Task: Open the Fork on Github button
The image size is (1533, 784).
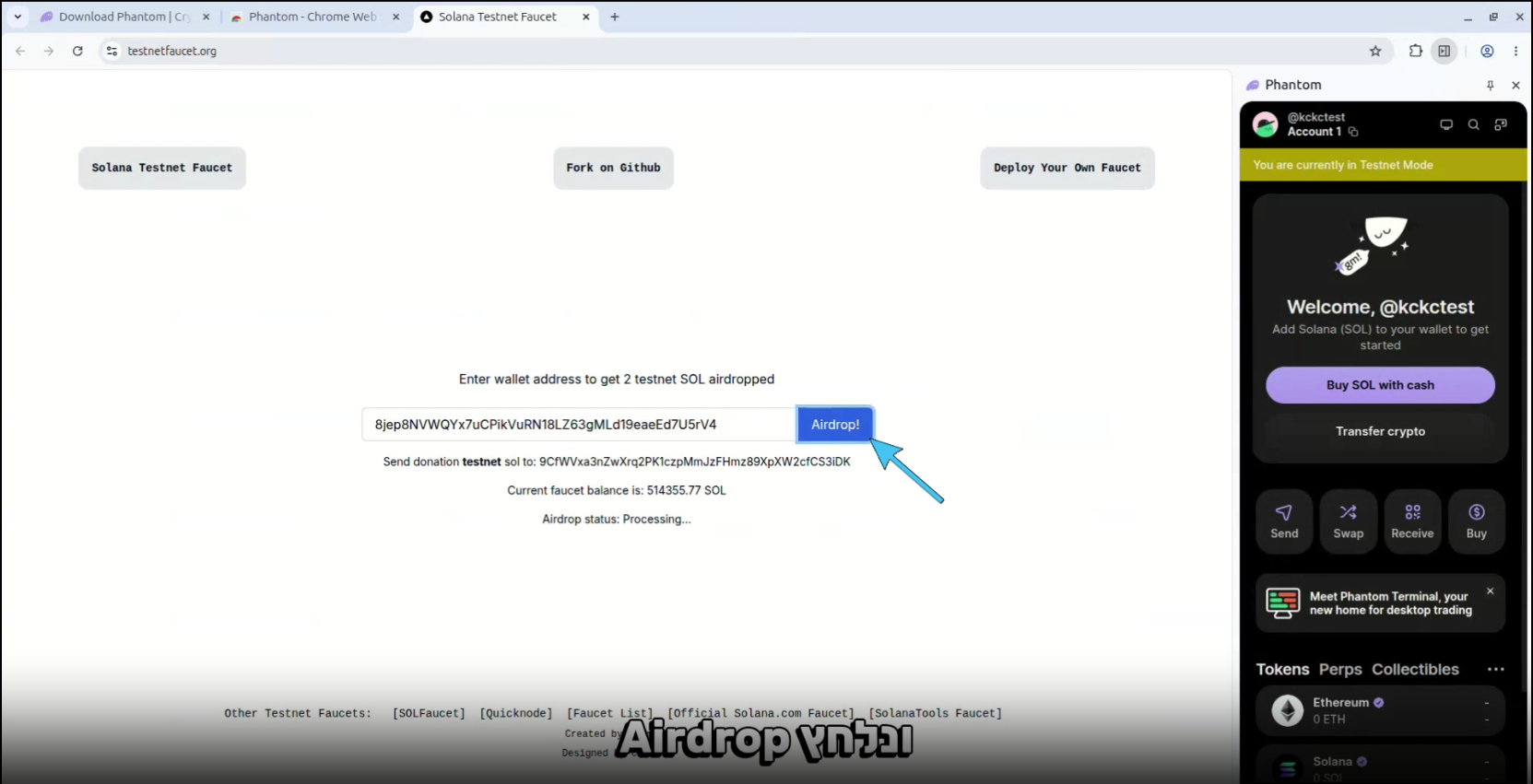Action: pyautogui.click(x=613, y=168)
